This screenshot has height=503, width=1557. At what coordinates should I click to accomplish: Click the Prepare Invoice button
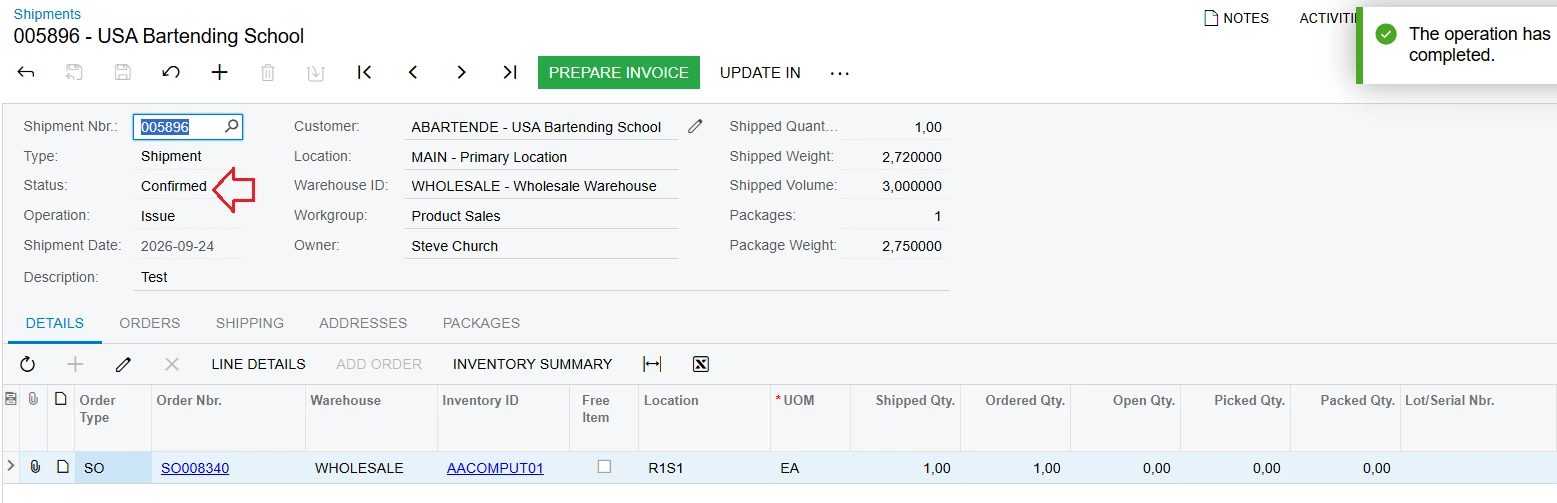(619, 72)
